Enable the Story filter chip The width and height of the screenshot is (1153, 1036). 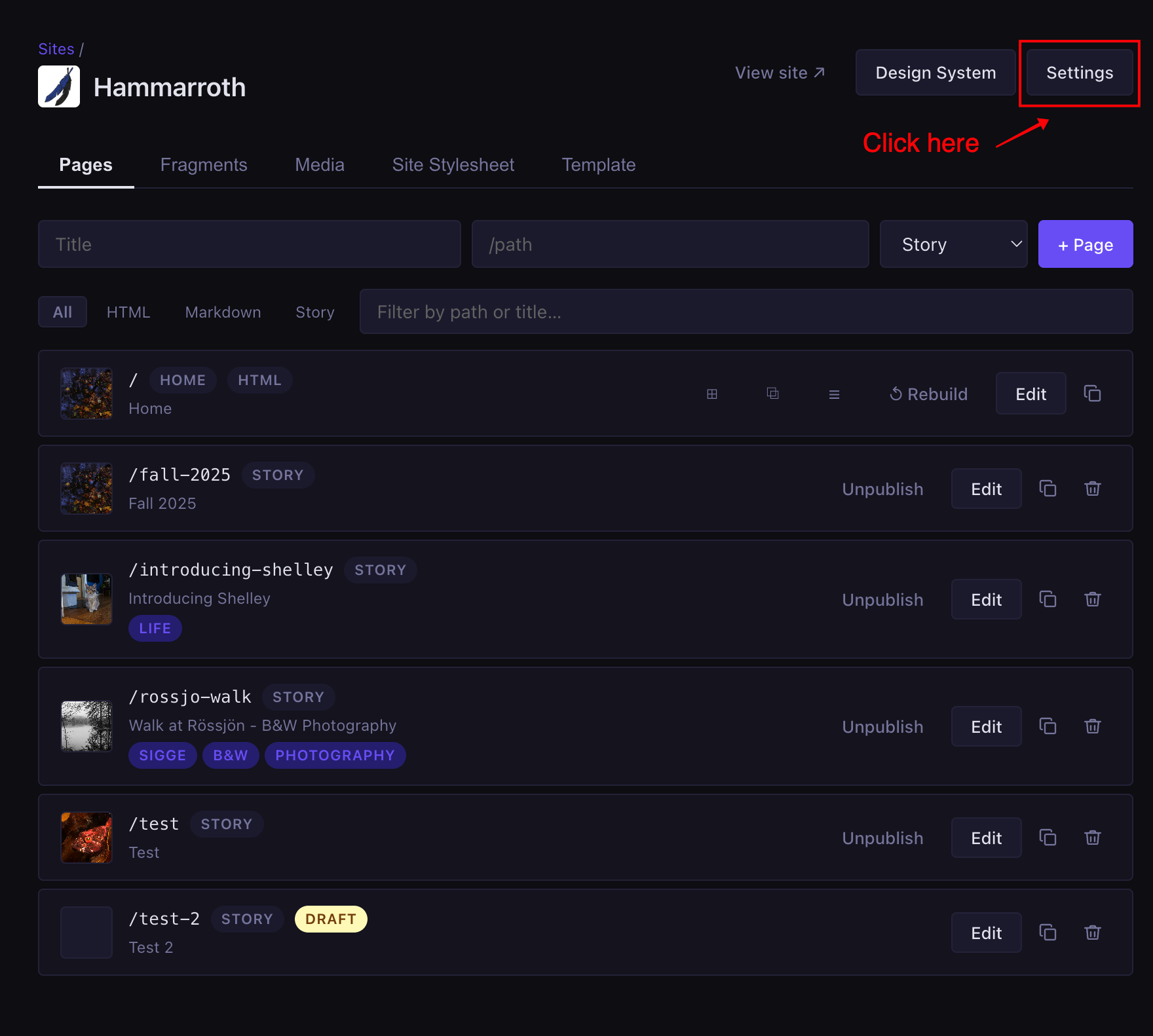coord(314,312)
